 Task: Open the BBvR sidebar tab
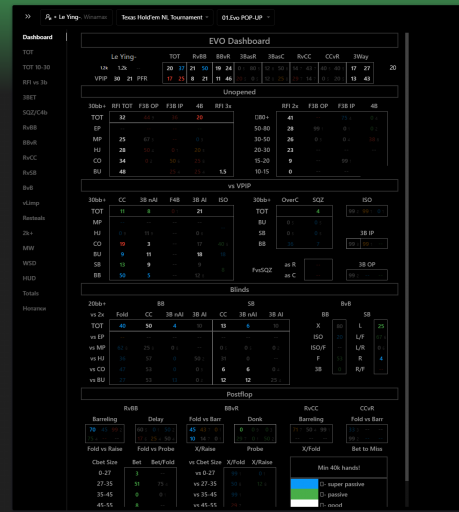[30, 142]
